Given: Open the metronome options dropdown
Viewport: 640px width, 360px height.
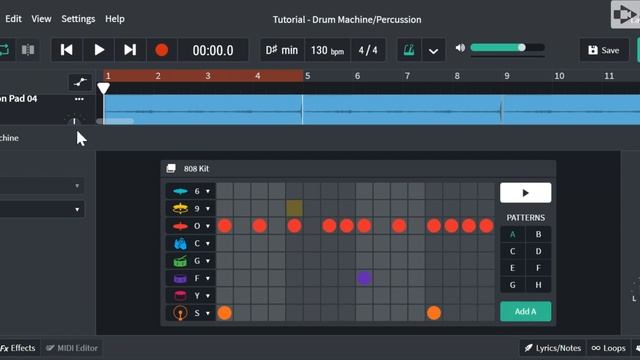Looking at the screenshot, I should point(433,51).
